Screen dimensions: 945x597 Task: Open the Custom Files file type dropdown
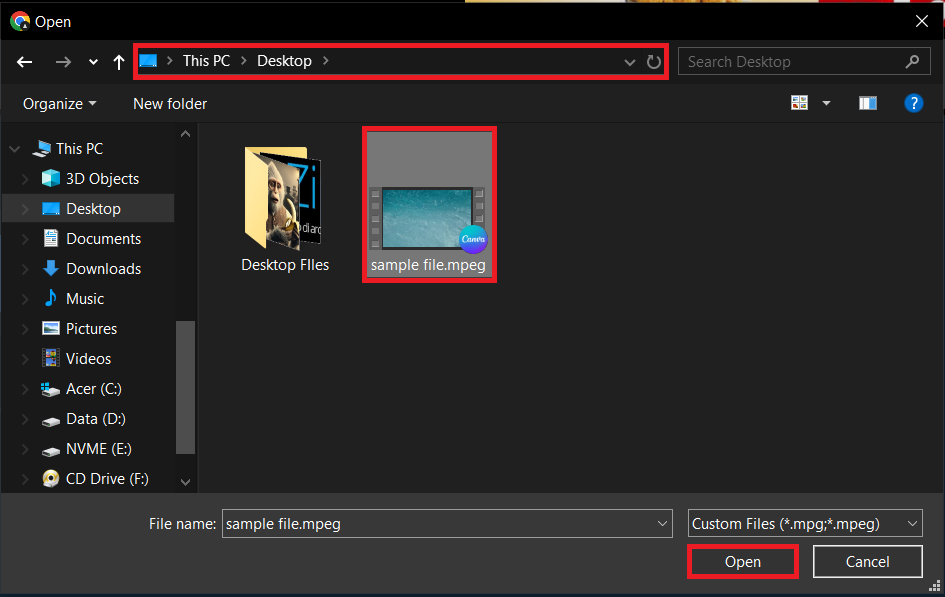pyautogui.click(x=805, y=523)
